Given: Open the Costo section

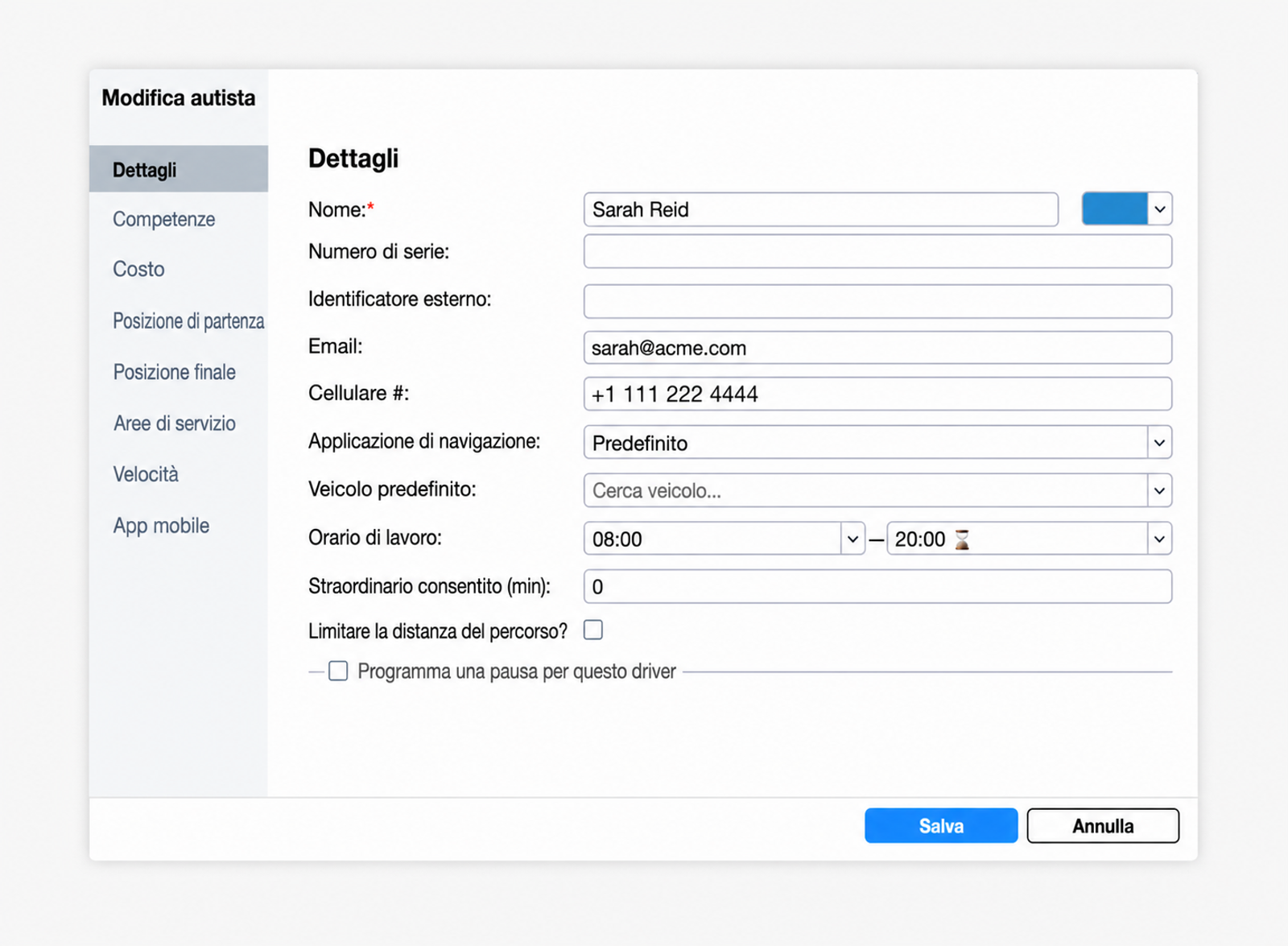Looking at the screenshot, I should pyautogui.click(x=138, y=269).
